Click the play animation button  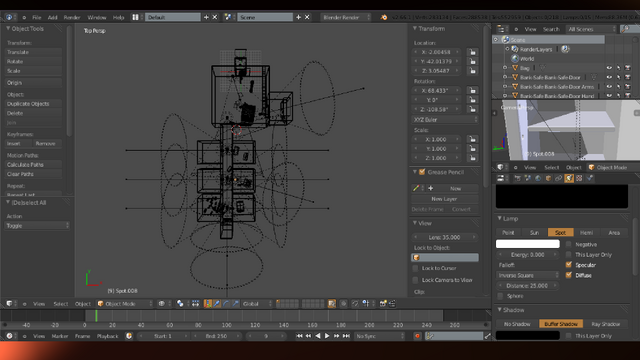tap(327, 336)
